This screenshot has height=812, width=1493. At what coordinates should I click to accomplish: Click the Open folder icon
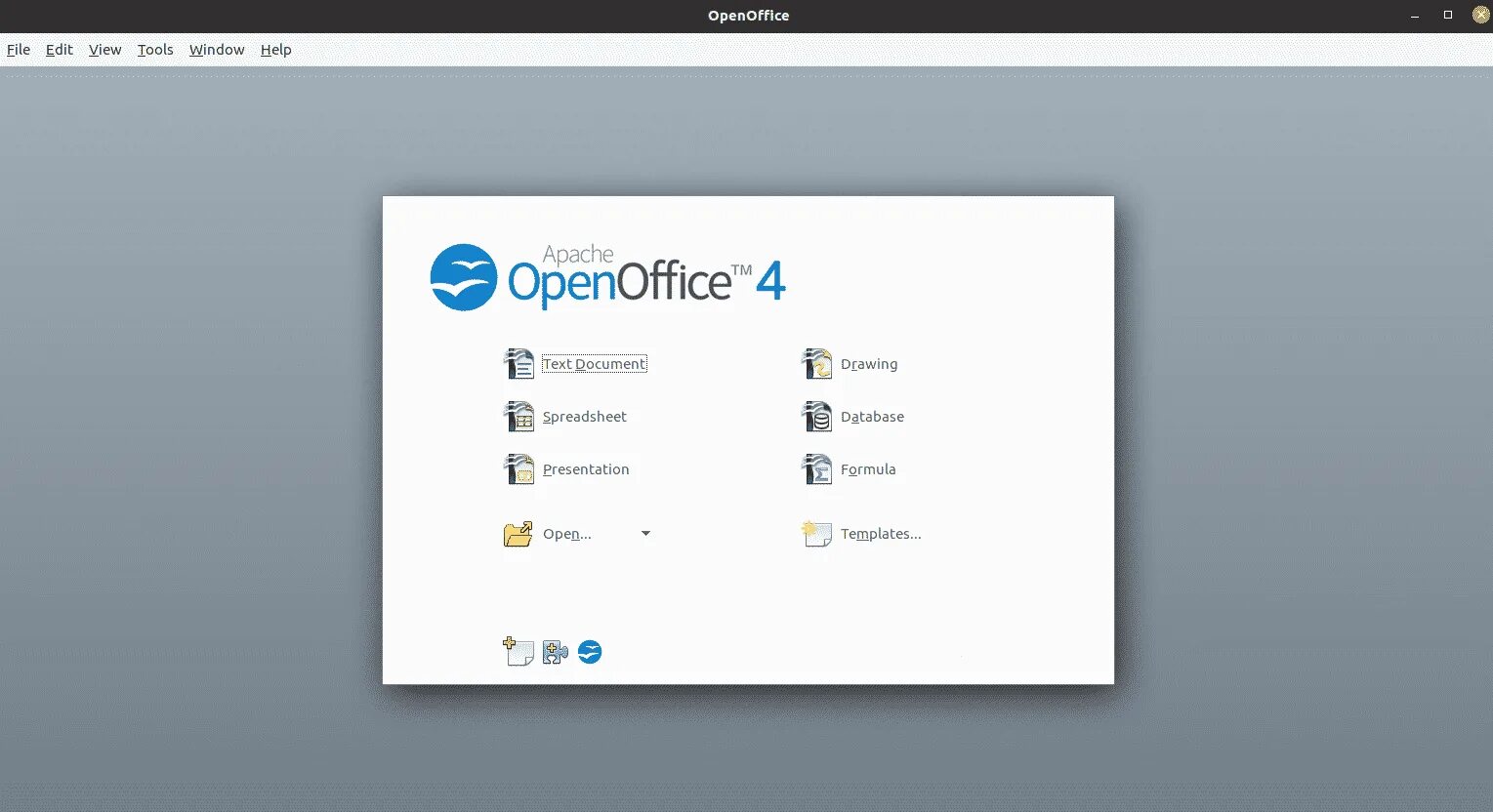(x=518, y=534)
